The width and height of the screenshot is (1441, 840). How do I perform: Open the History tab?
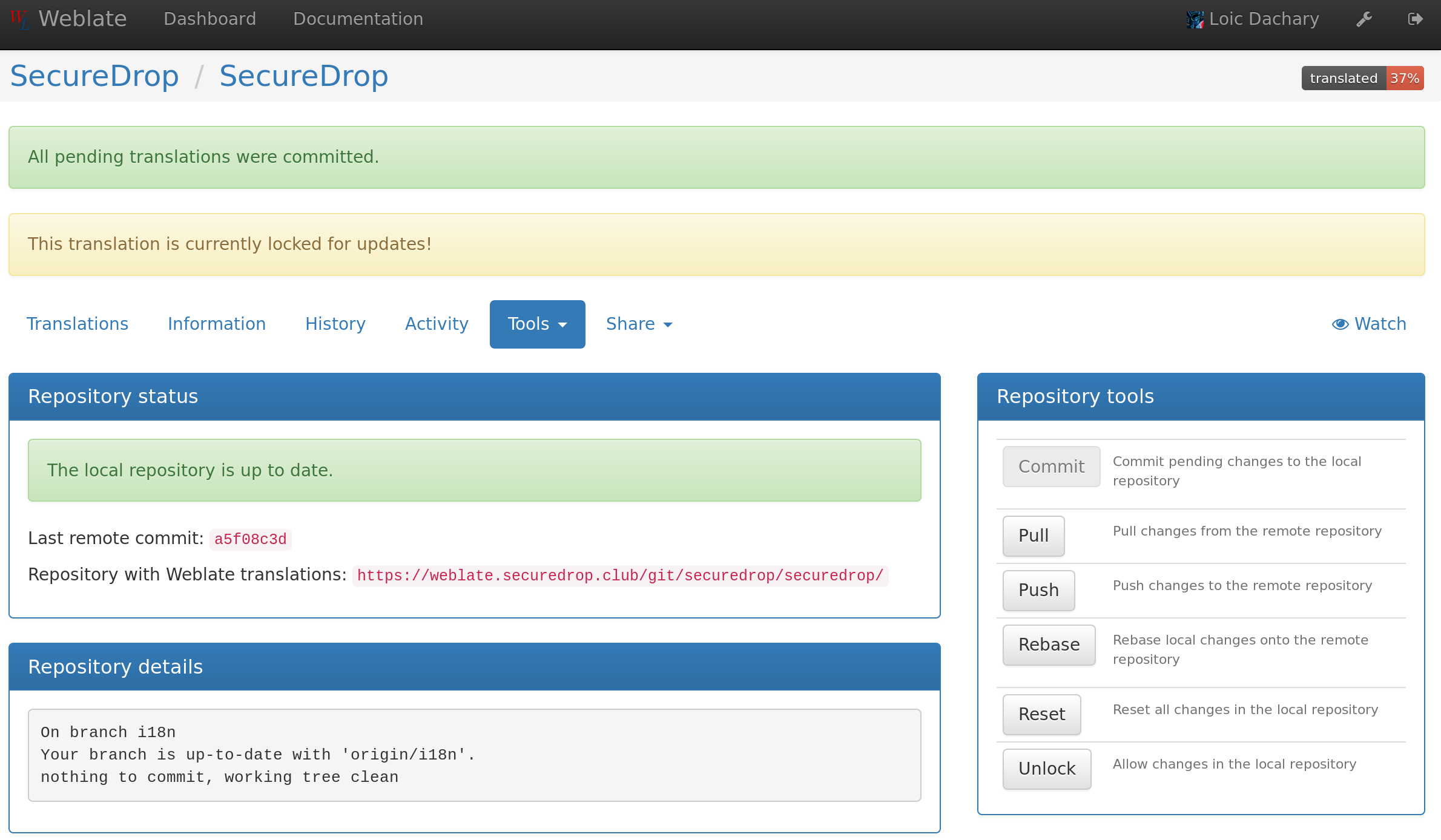(x=335, y=324)
